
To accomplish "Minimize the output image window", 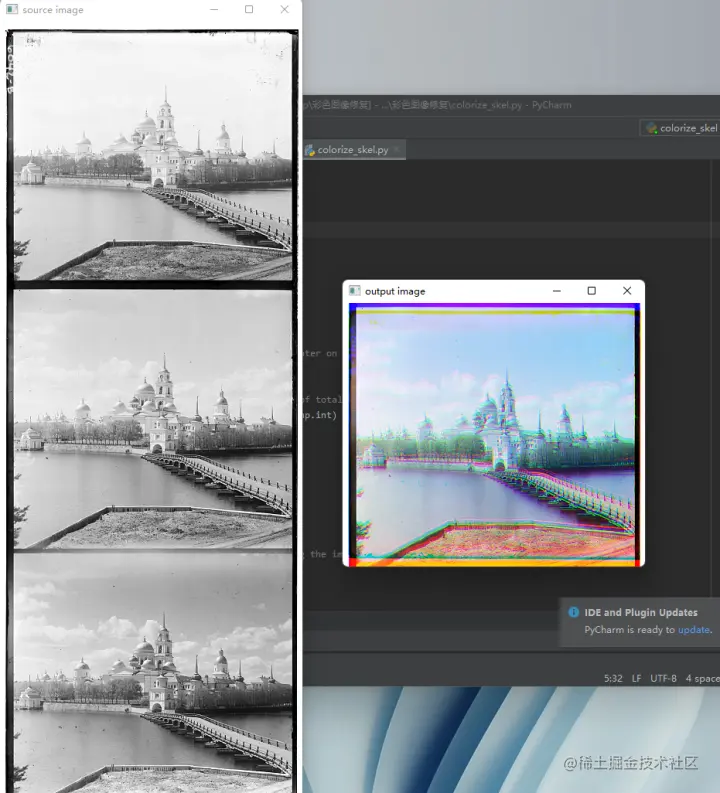I will click(x=557, y=291).
